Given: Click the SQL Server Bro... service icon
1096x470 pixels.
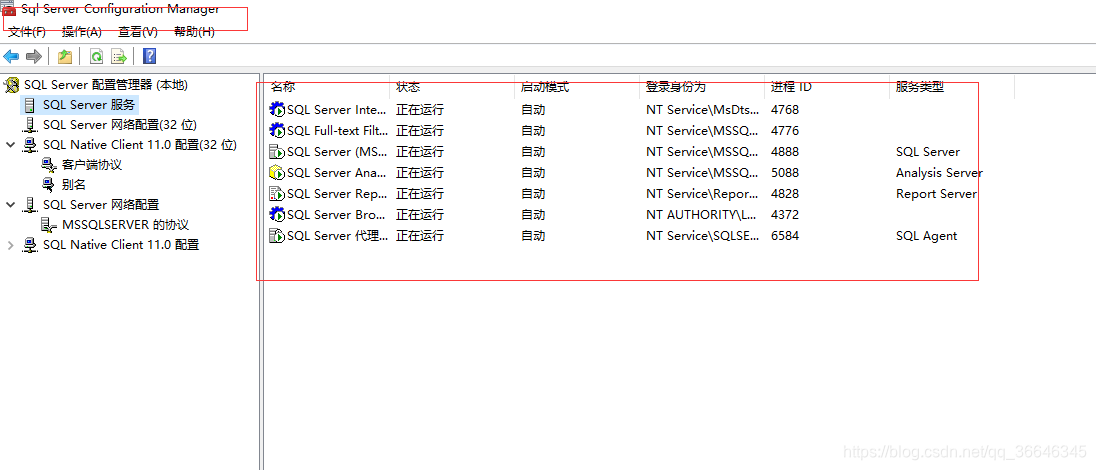Looking at the screenshot, I should point(277,215).
